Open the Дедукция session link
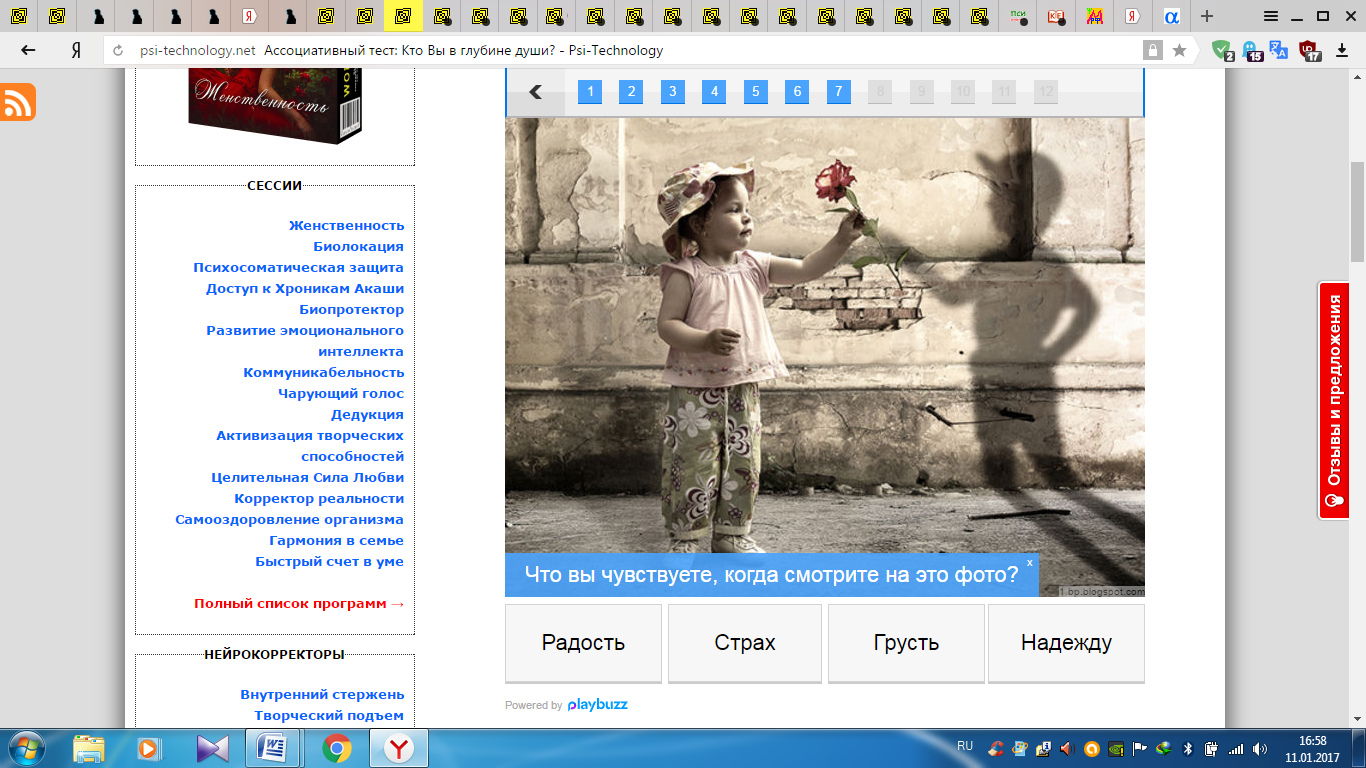 (x=367, y=415)
